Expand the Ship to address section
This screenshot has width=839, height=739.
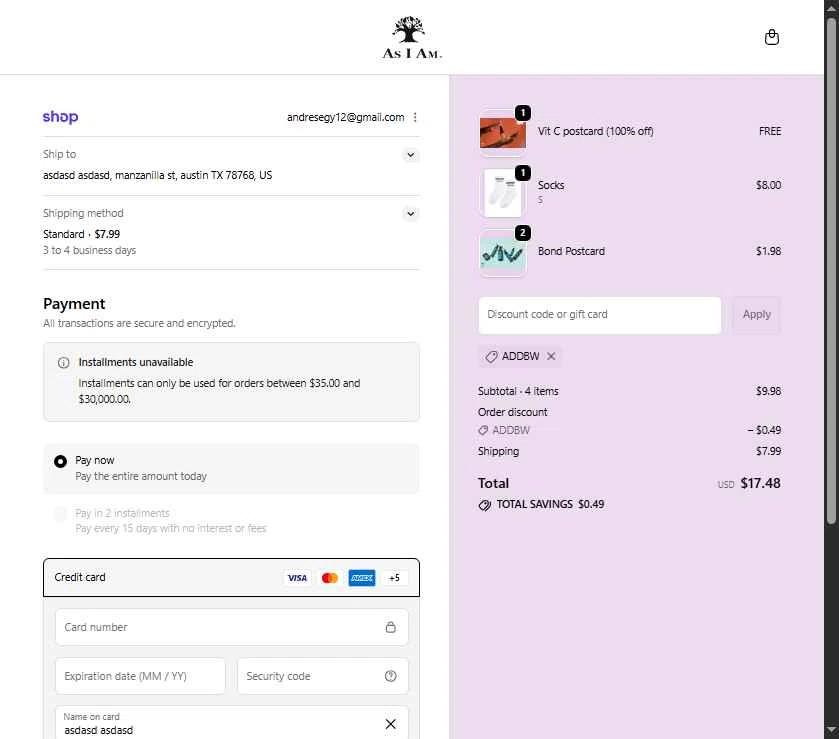(410, 155)
